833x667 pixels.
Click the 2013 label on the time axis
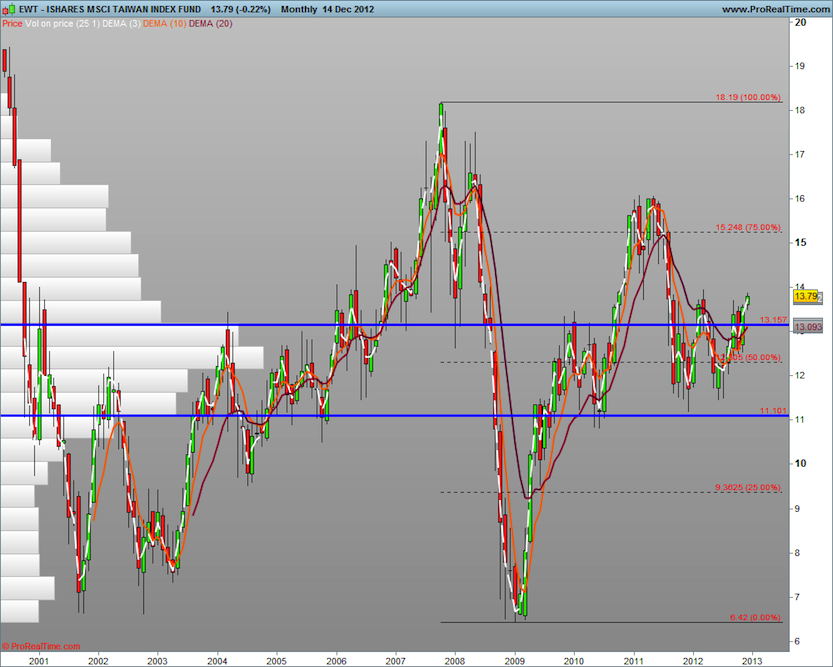point(752,661)
